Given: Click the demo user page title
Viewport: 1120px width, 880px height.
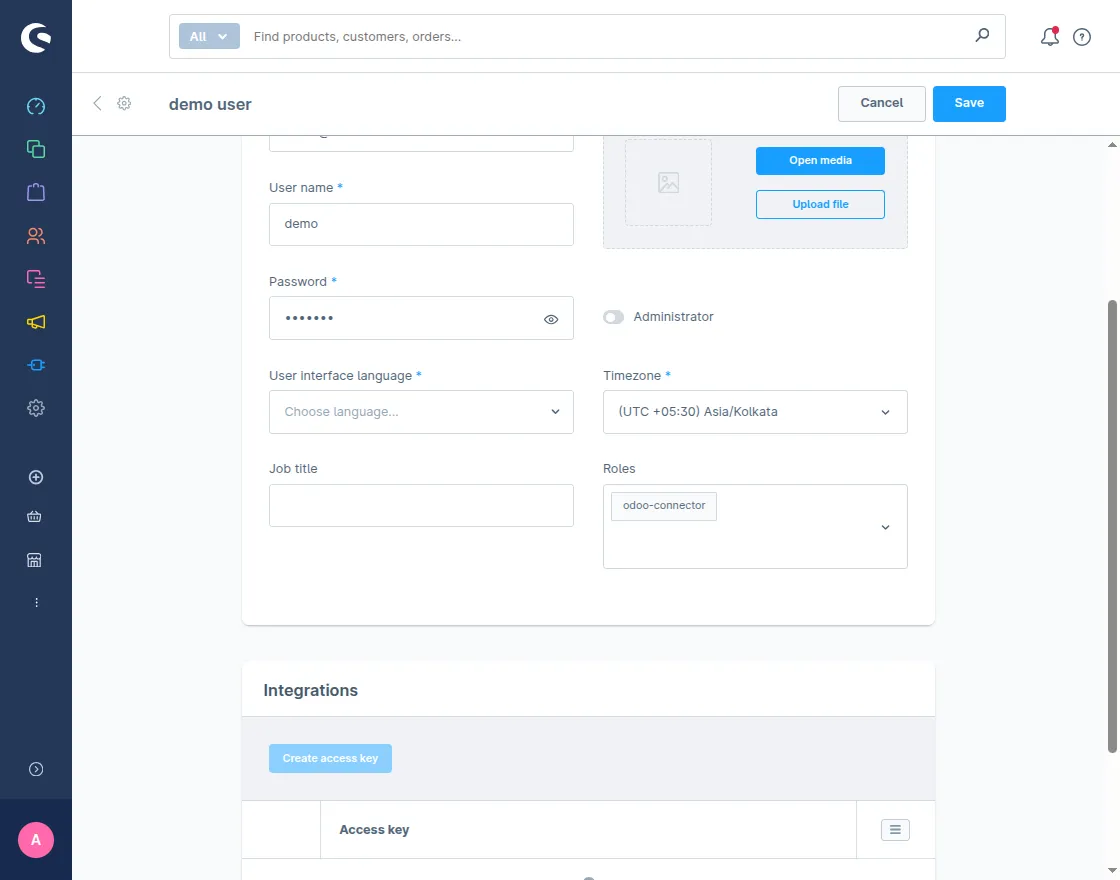Looking at the screenshot, I should tap(210, 104).
